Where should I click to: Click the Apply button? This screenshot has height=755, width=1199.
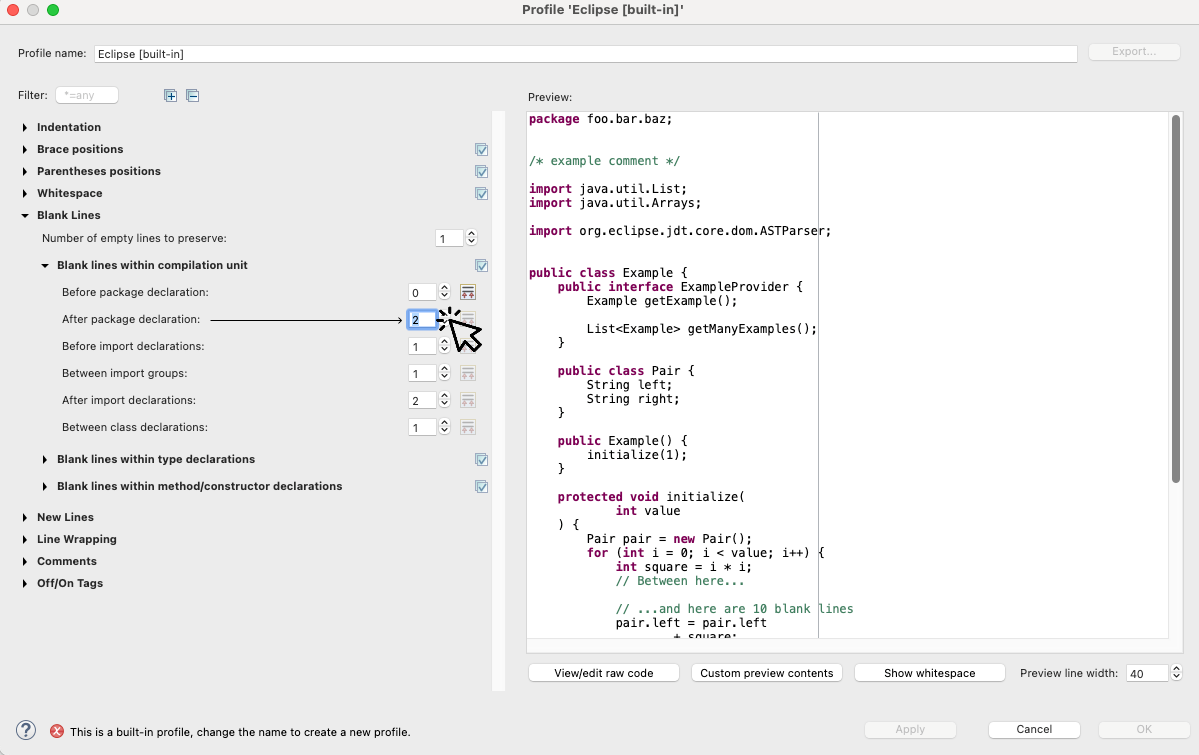coord(910,730)
